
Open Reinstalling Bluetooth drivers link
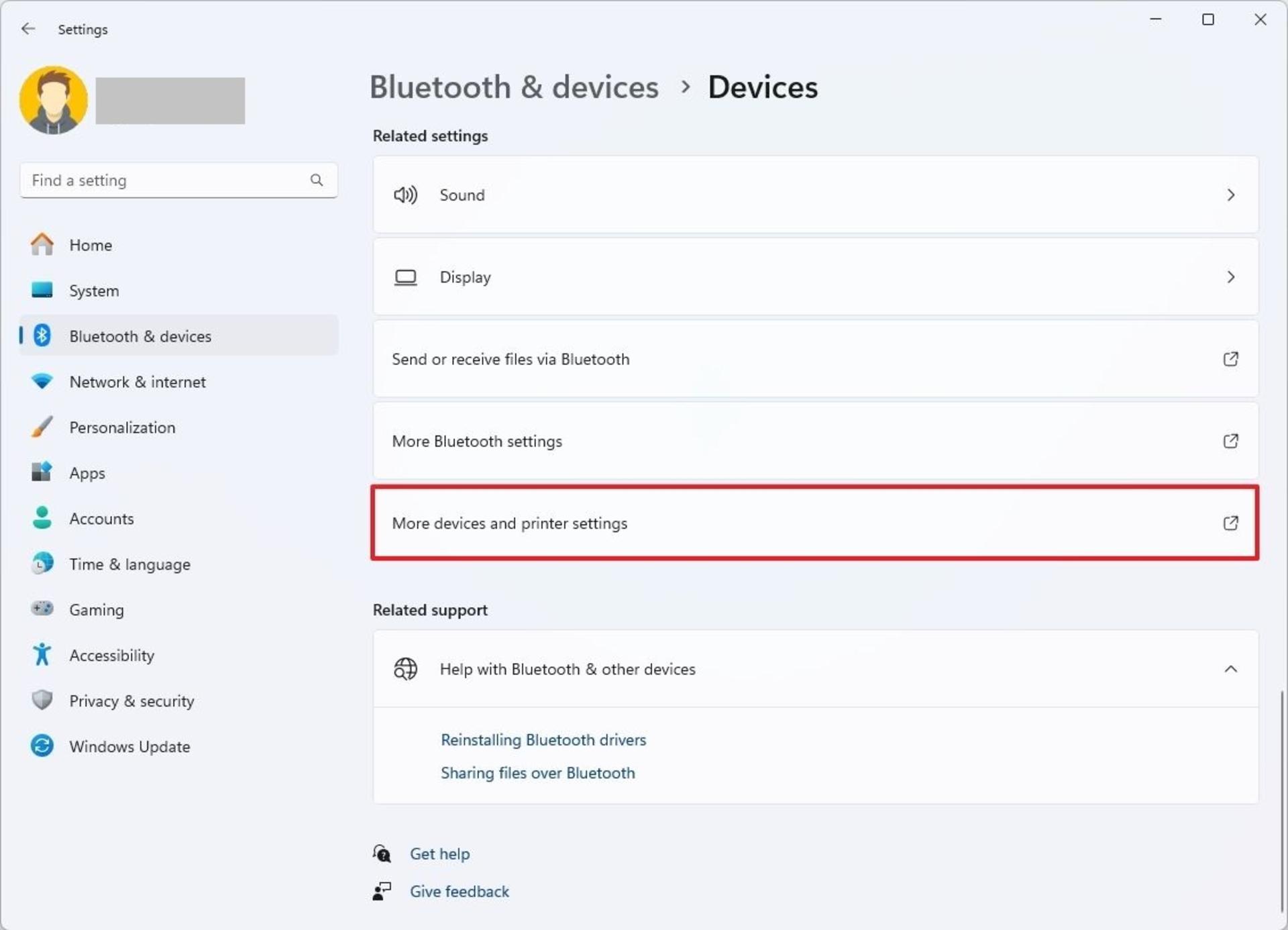click(543, 739)
